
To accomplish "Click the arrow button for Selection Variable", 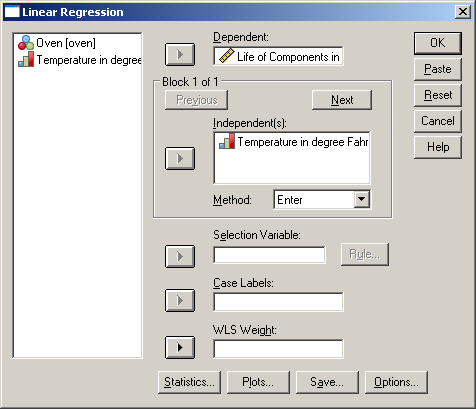I will (180, 256).
